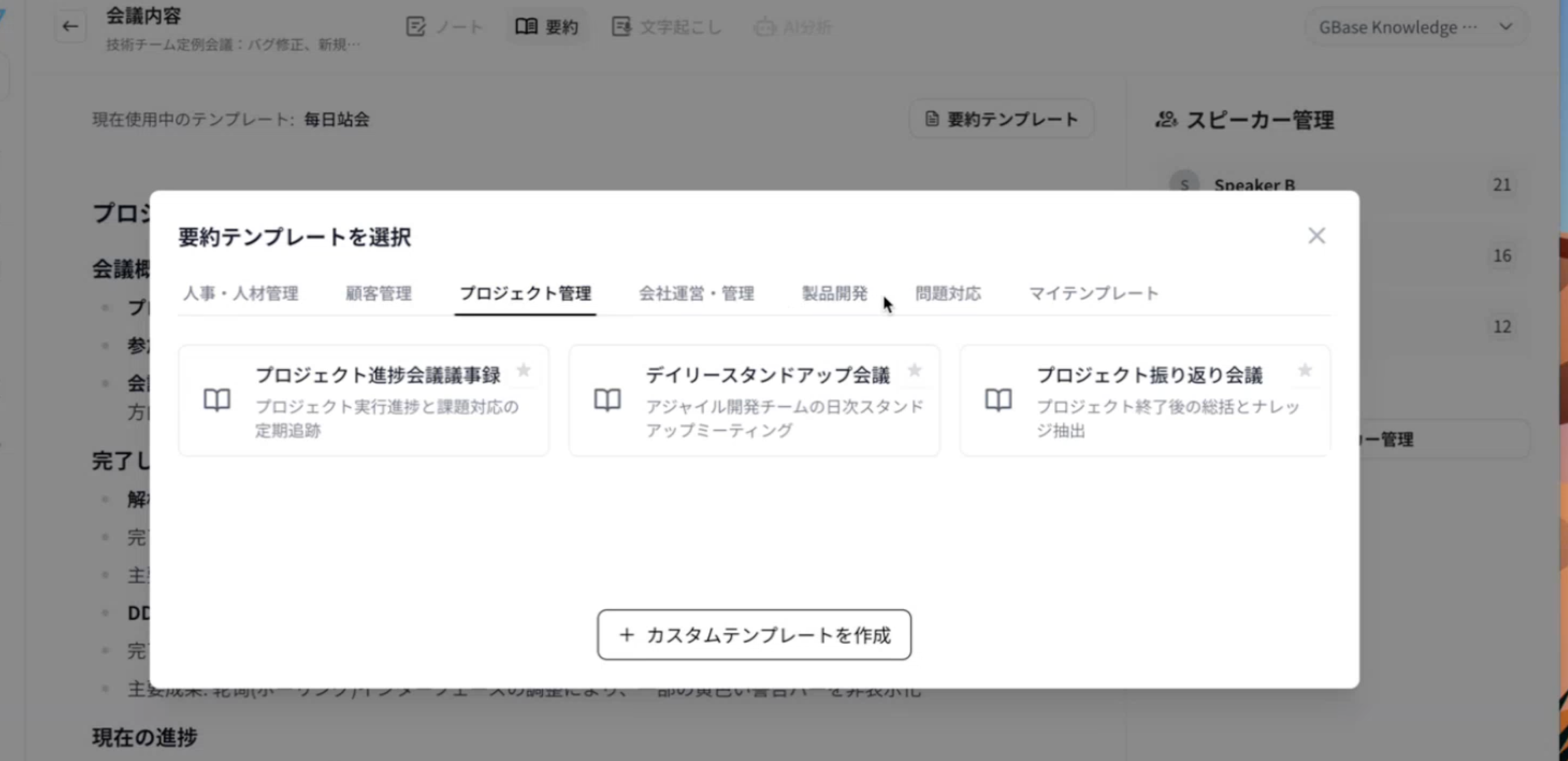
Task: Switch to the 人事・人材管理 tab
Action: 241,294
